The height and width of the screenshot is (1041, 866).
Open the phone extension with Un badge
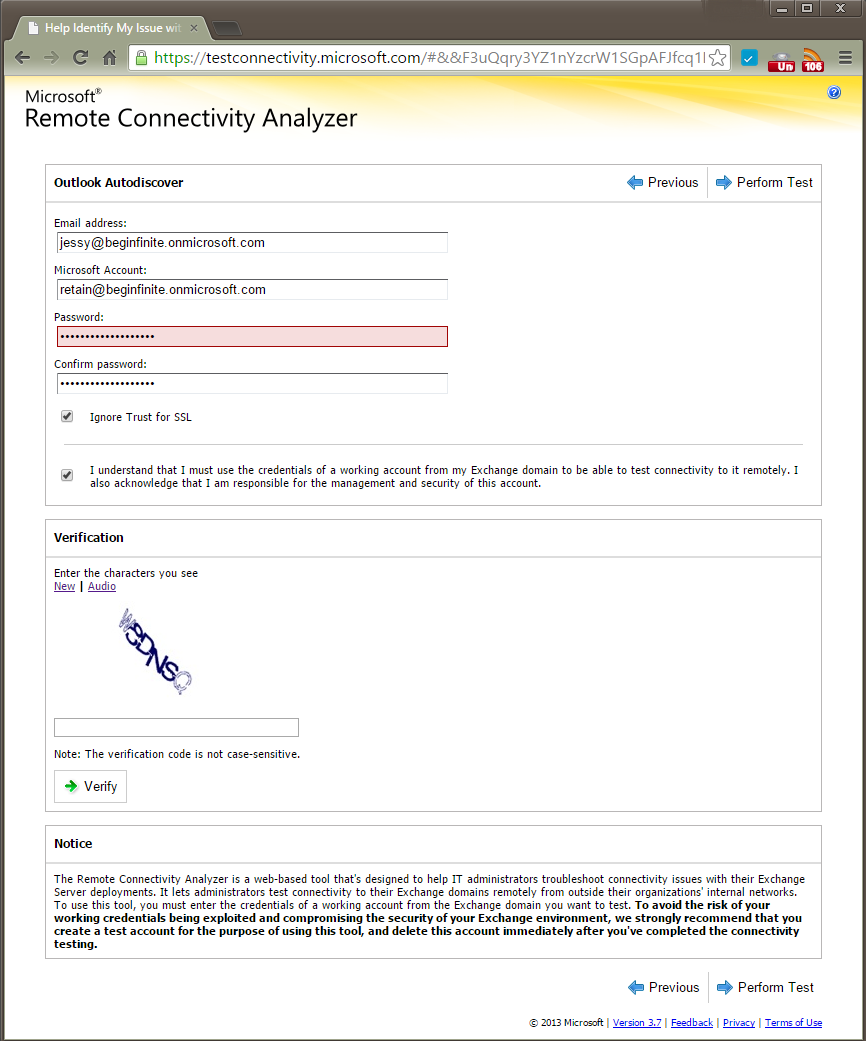[781, 58]
